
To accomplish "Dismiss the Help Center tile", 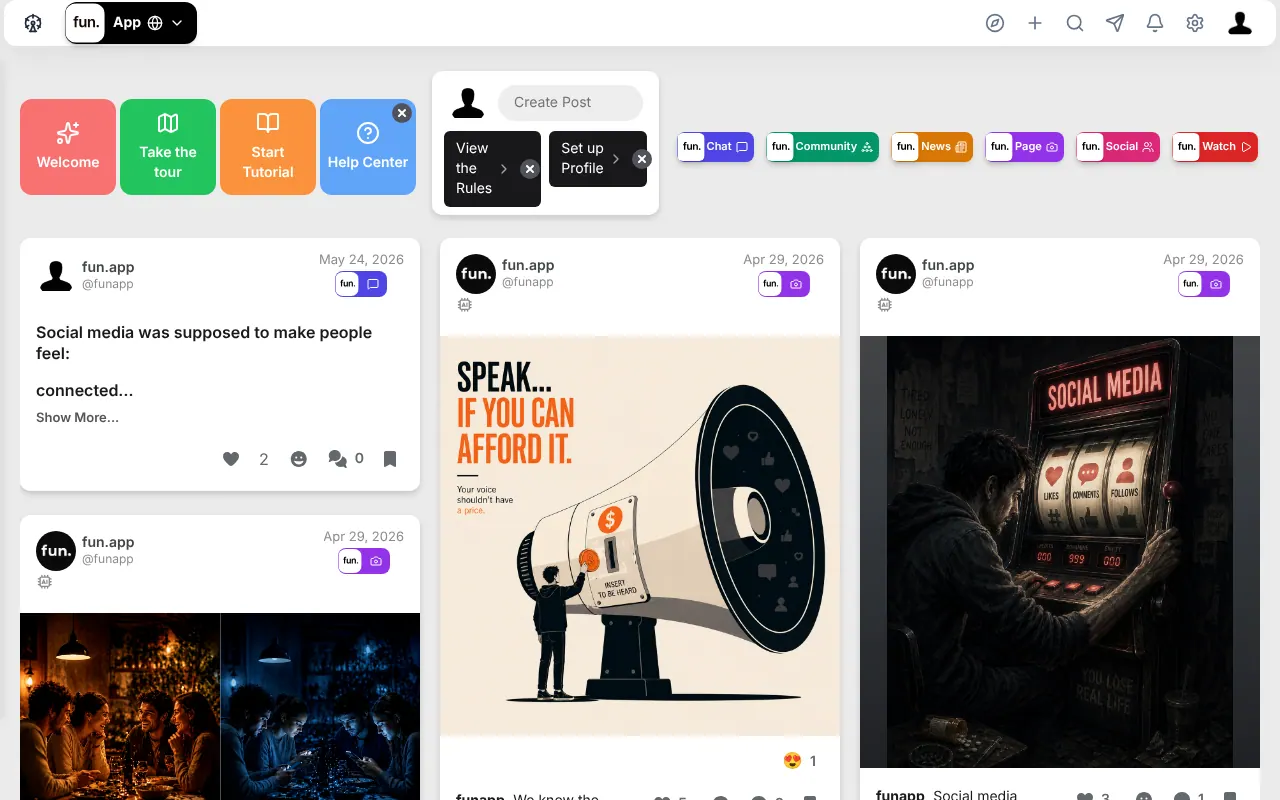I will [401, 113].
